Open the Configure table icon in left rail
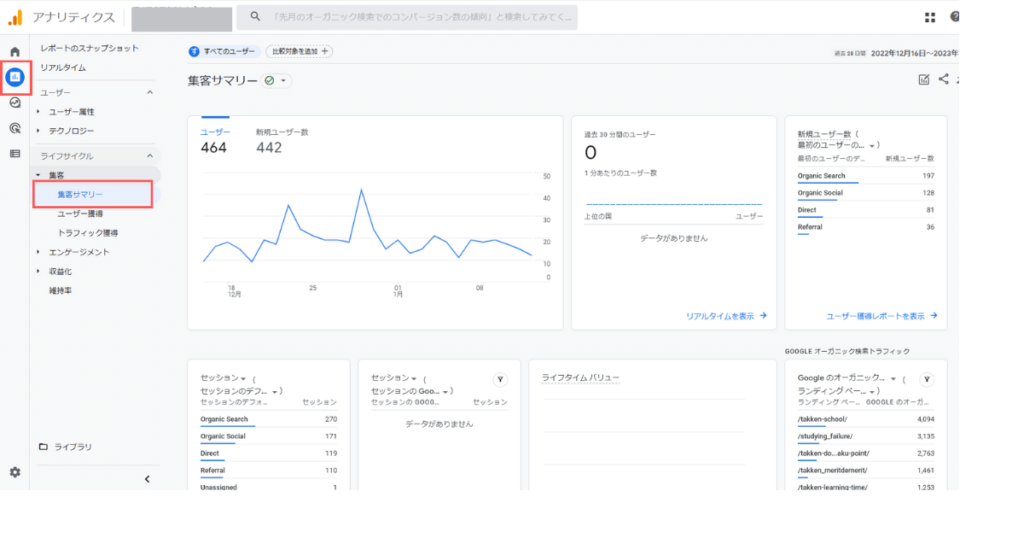This screenshot has height=538, width=1024. click(x=15, y=153)
